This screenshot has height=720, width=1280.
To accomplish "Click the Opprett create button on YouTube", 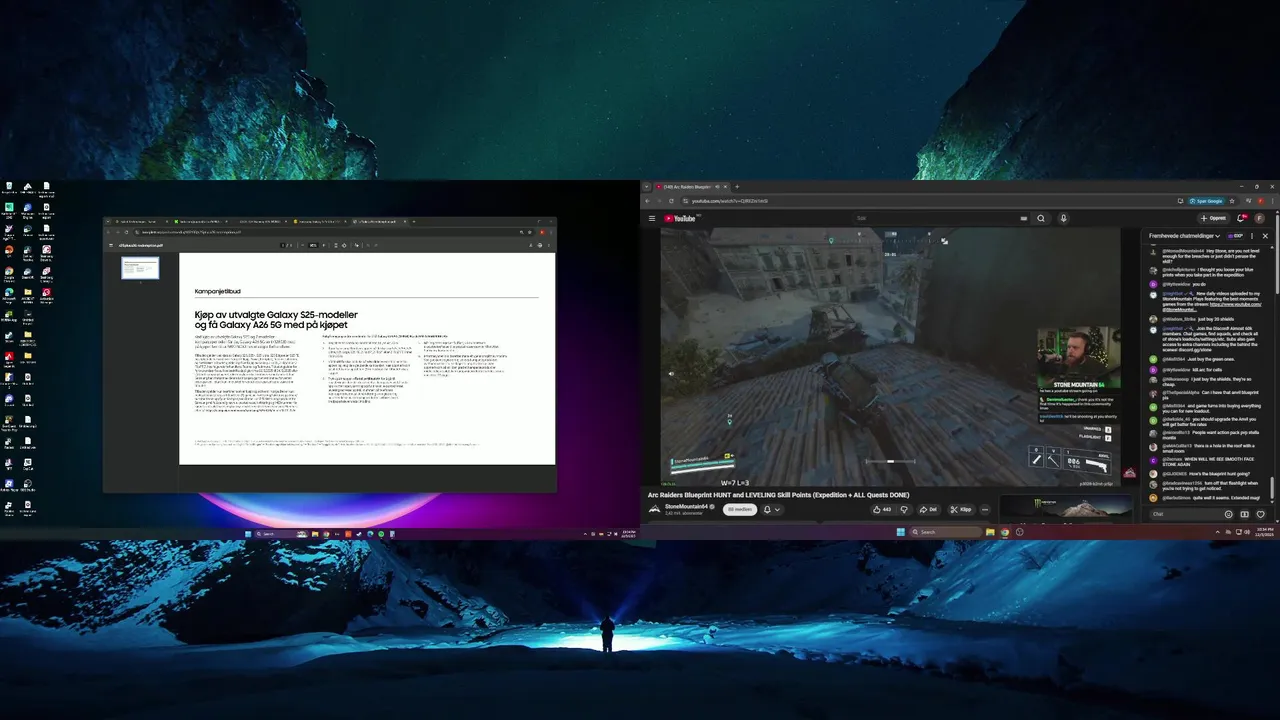I will [x=1214, y=218].
